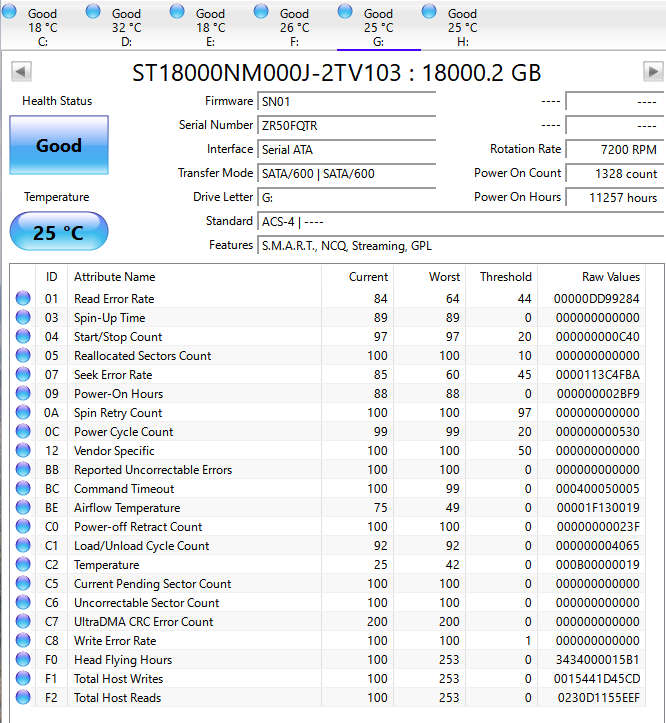Click the Threshold column header
This screenshot has height=723, width=666.
[502, 277]
